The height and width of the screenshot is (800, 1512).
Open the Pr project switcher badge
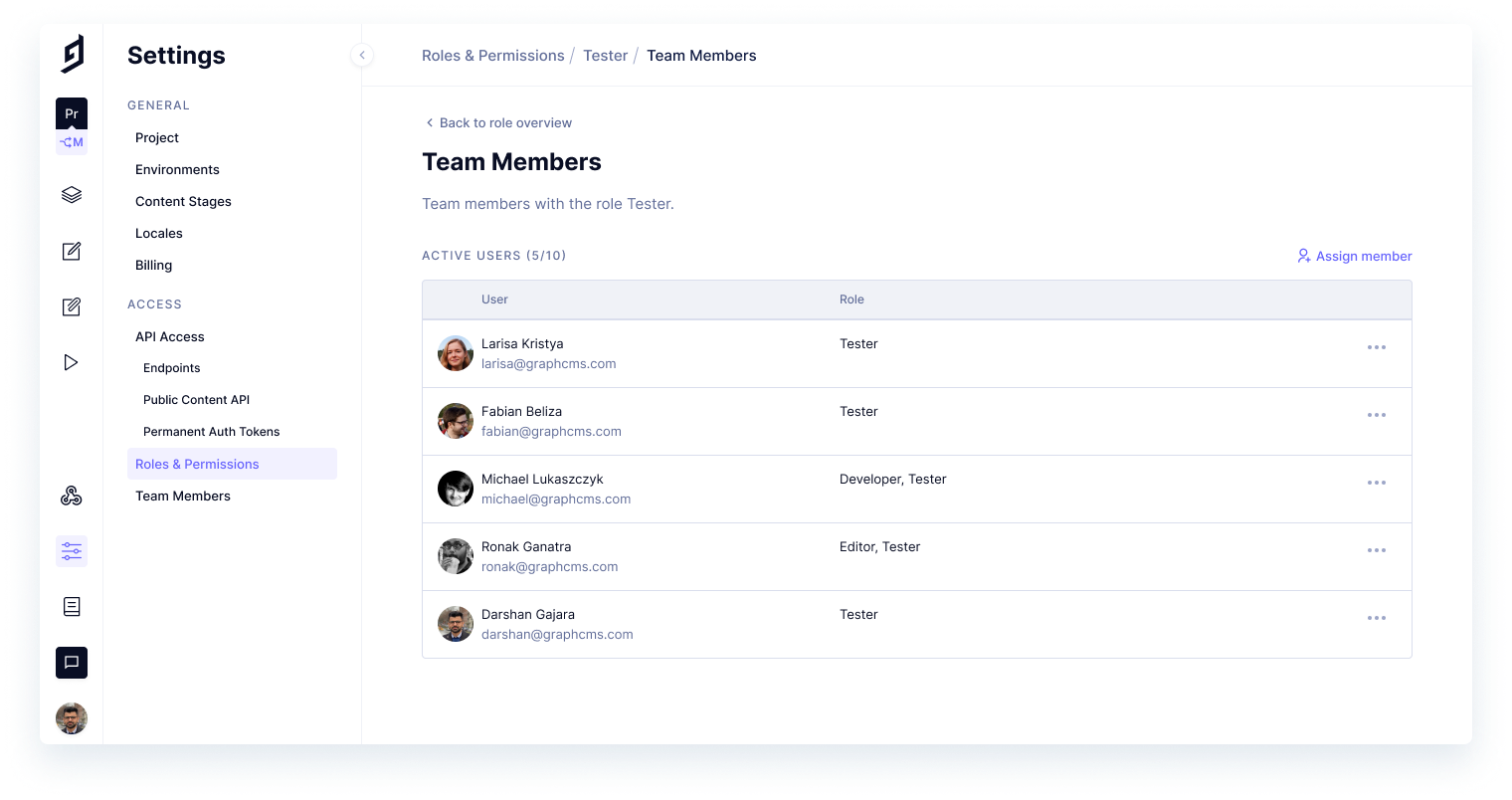(72, 113)
